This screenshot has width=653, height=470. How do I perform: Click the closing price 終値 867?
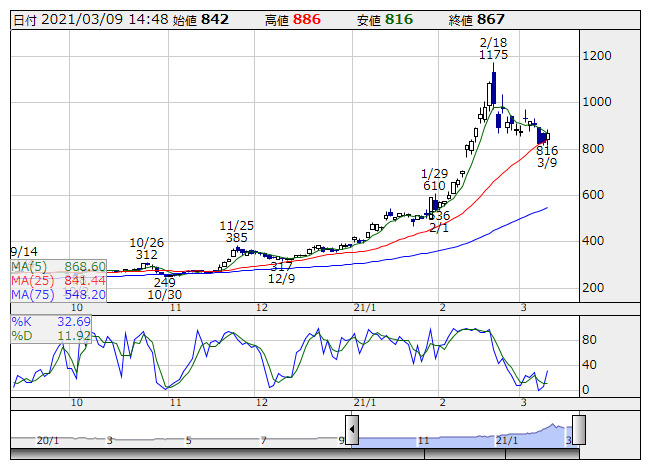tap(491, 20)
